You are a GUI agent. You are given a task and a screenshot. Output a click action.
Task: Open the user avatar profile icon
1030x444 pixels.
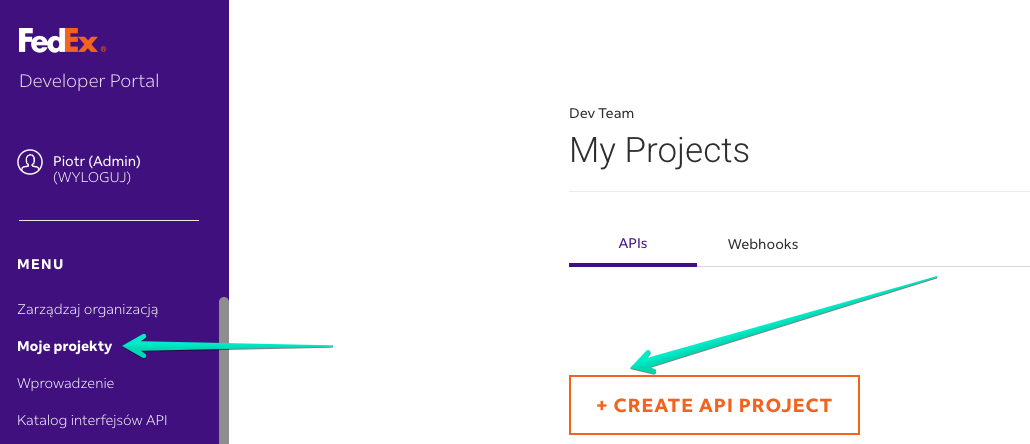click(x=30, y=163)
